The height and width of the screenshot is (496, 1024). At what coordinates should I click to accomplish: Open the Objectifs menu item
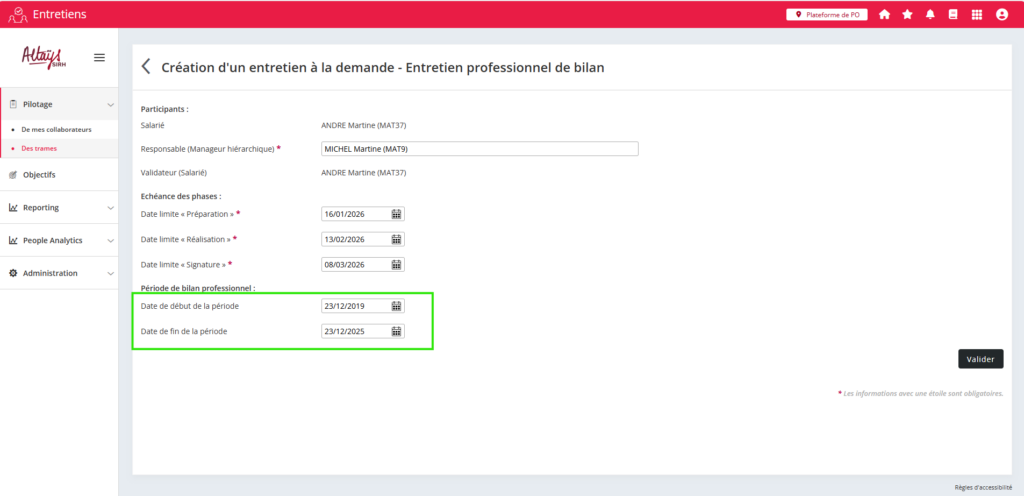pos(39,175)
